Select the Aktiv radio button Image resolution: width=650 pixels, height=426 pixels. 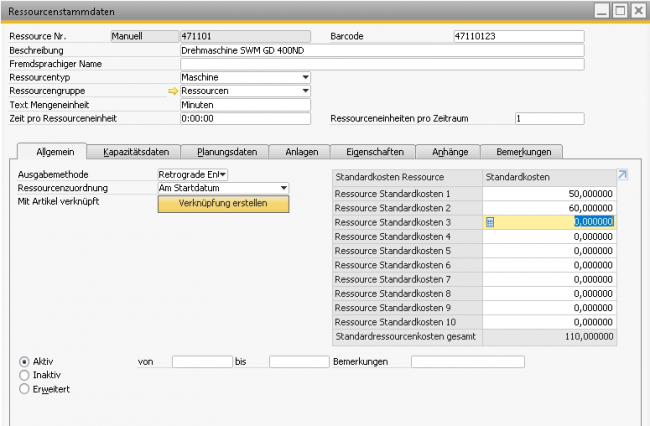pos(24,361)
